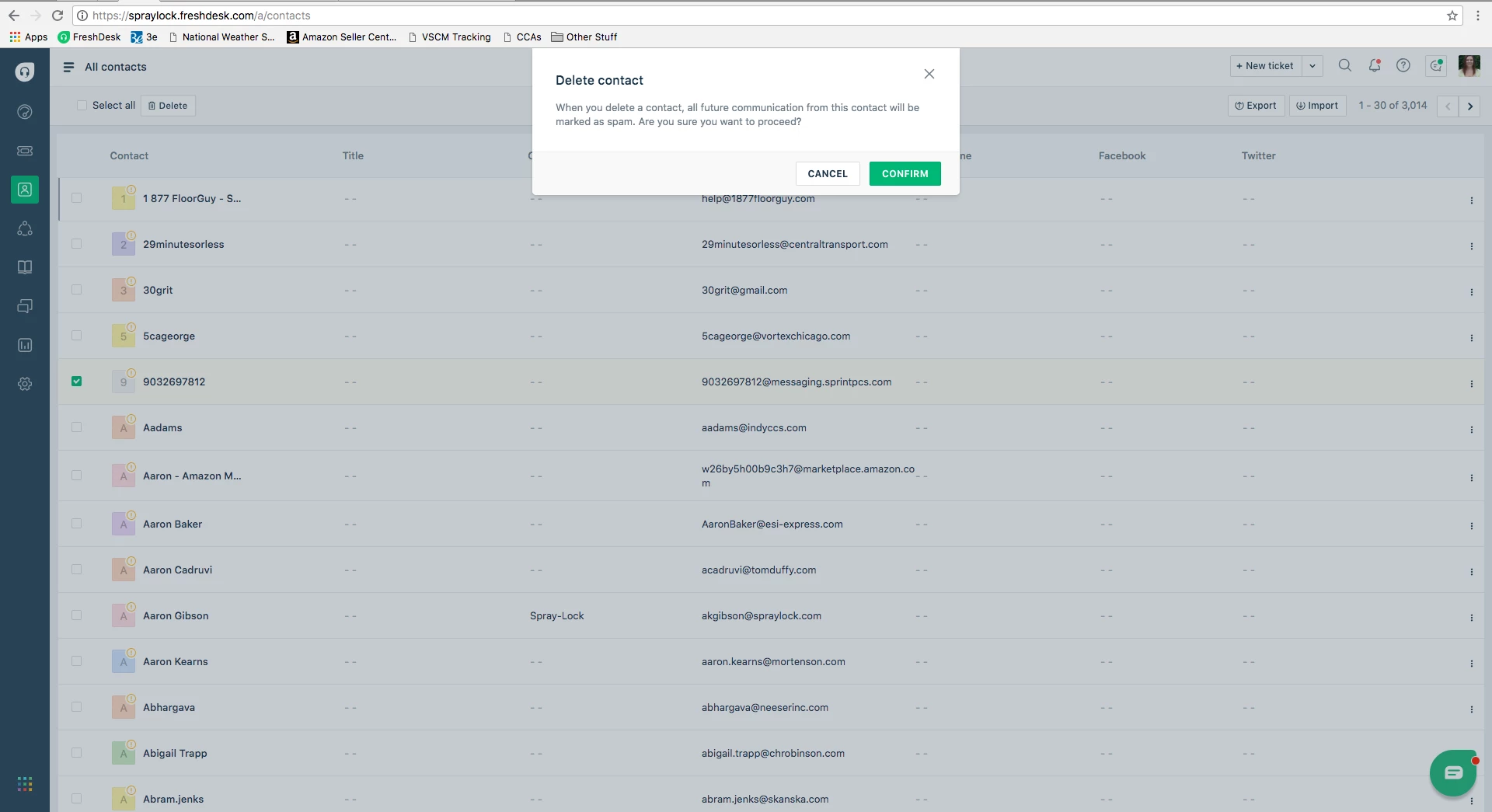Open the VSCM Tracking bookmark
Viewport: 1492px width, 812px height.
(x=450, y=37)
